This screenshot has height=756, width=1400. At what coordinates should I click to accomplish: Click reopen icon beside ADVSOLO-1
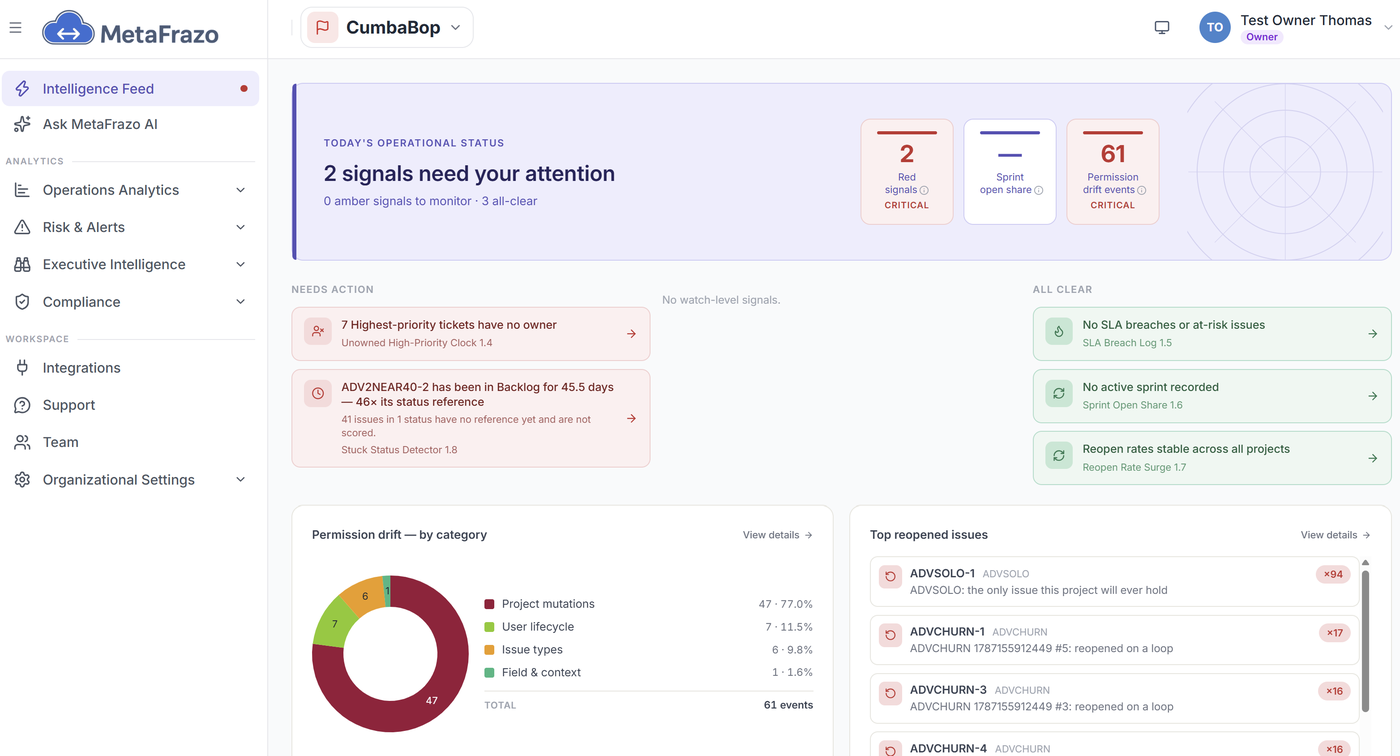(x=889, y=577)
